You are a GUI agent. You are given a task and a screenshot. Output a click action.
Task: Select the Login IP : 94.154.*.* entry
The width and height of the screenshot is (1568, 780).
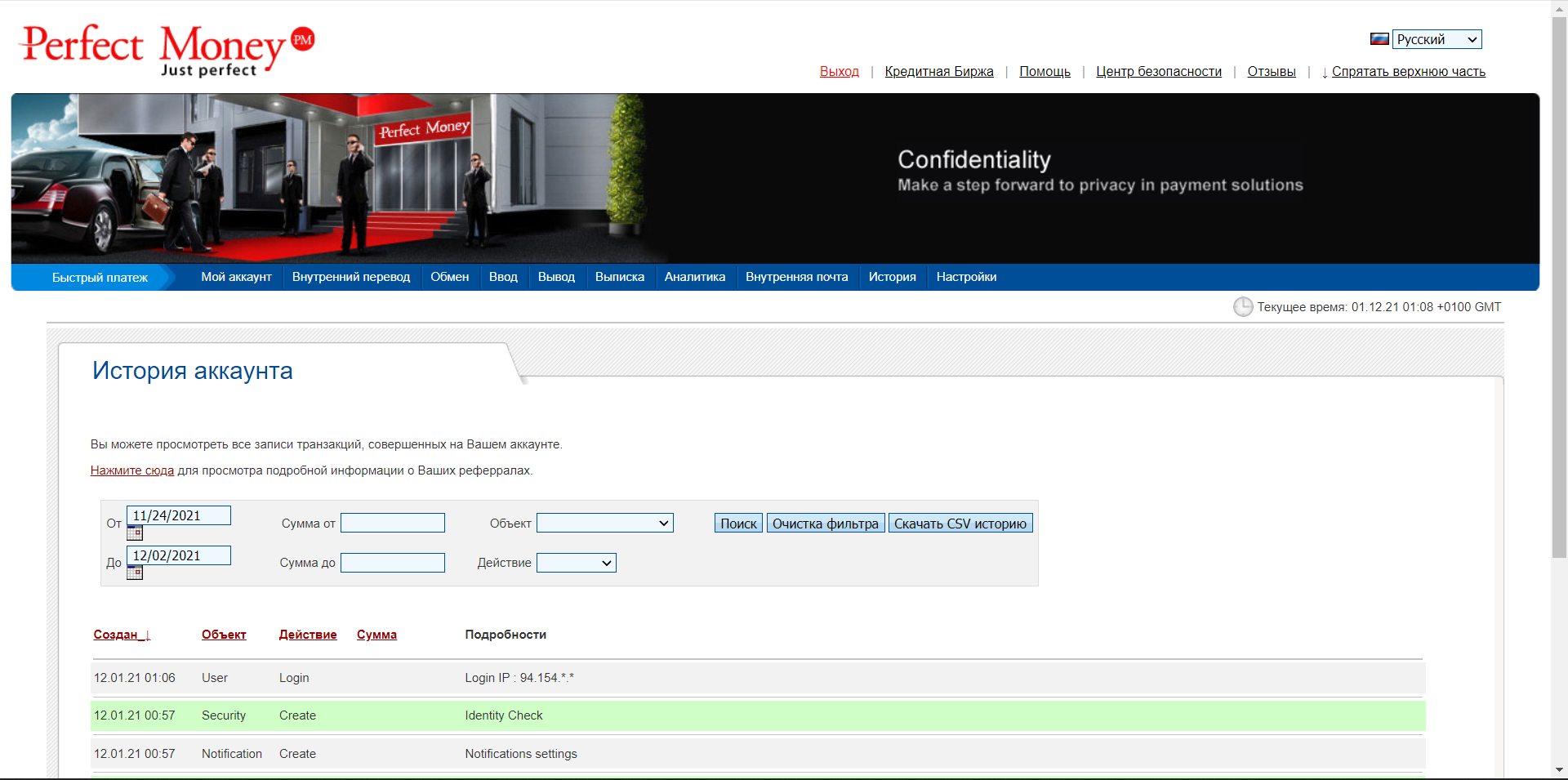519,678
